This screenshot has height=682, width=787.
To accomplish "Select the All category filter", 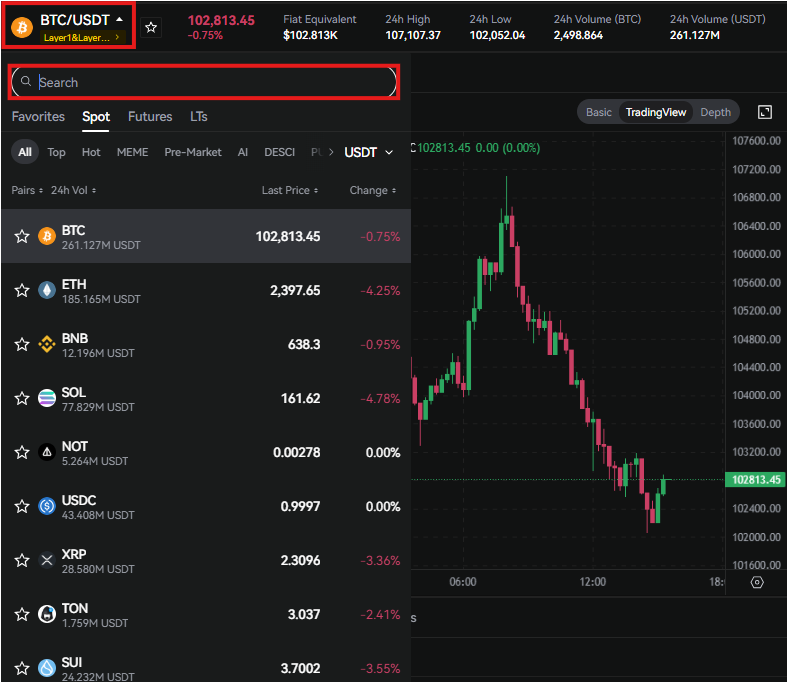I will pos(25,152).
